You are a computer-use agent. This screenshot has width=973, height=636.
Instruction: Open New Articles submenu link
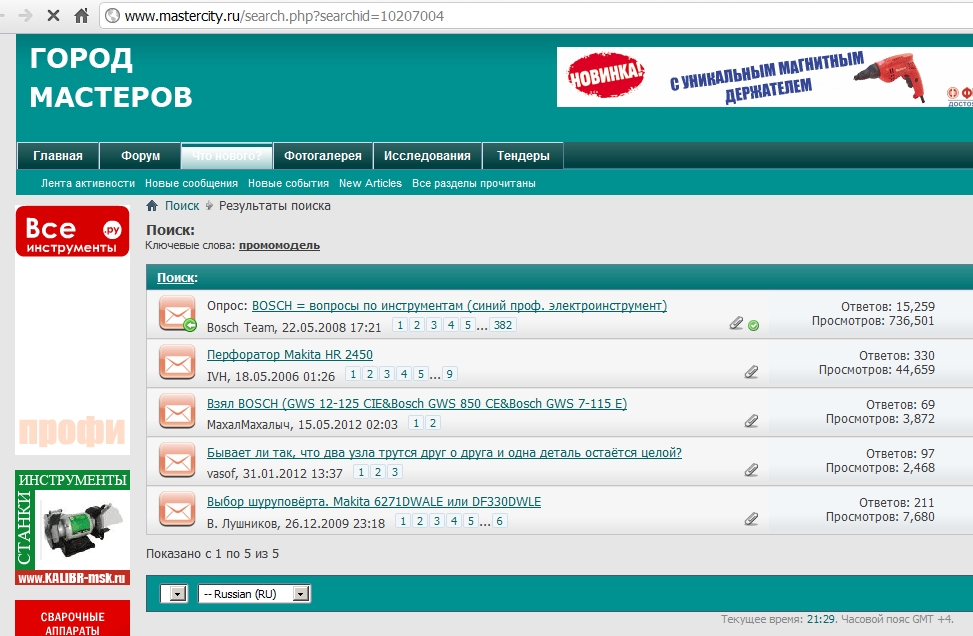click(x=370, y=183)
